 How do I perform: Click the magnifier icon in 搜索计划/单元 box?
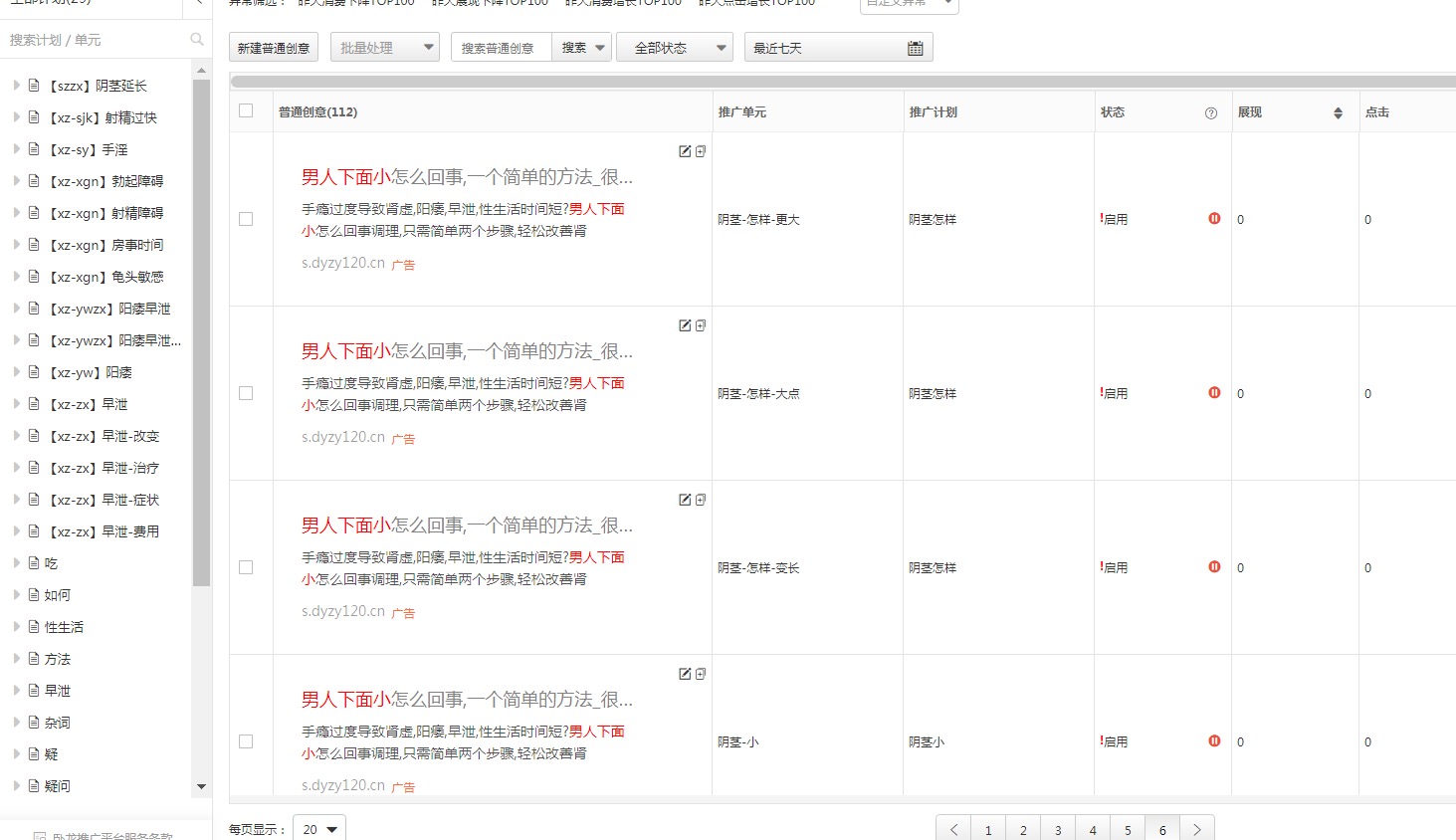(x=196, y=40)
